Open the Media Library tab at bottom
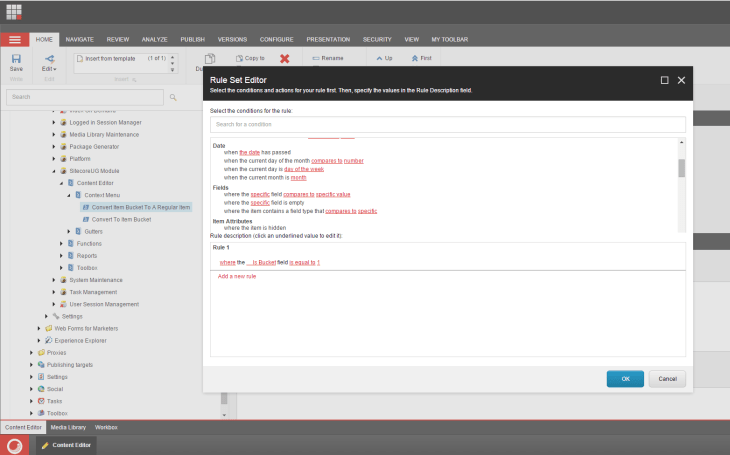Image resolution: width=730 pixels, height=455 pixels. 68,427
